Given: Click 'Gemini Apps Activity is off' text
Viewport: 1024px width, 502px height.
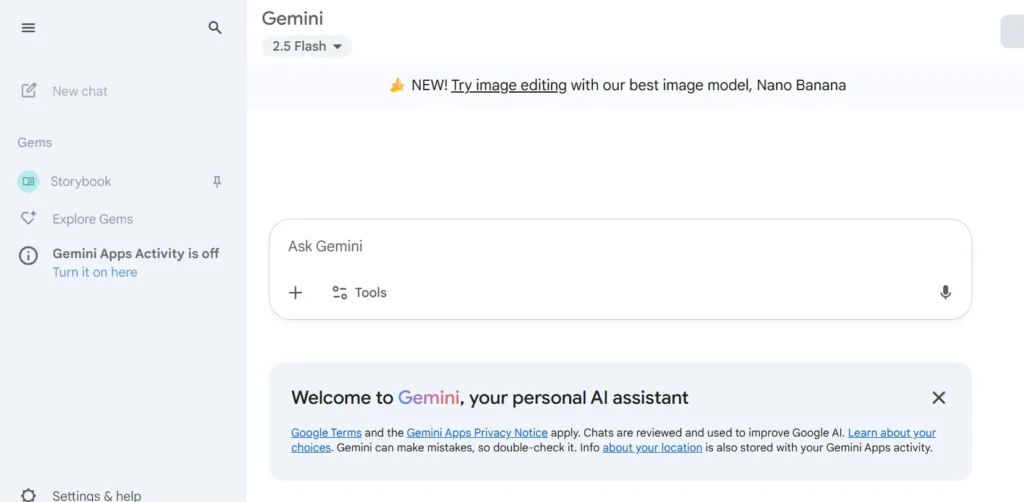Looking at the screenshot, I should 136,253.
